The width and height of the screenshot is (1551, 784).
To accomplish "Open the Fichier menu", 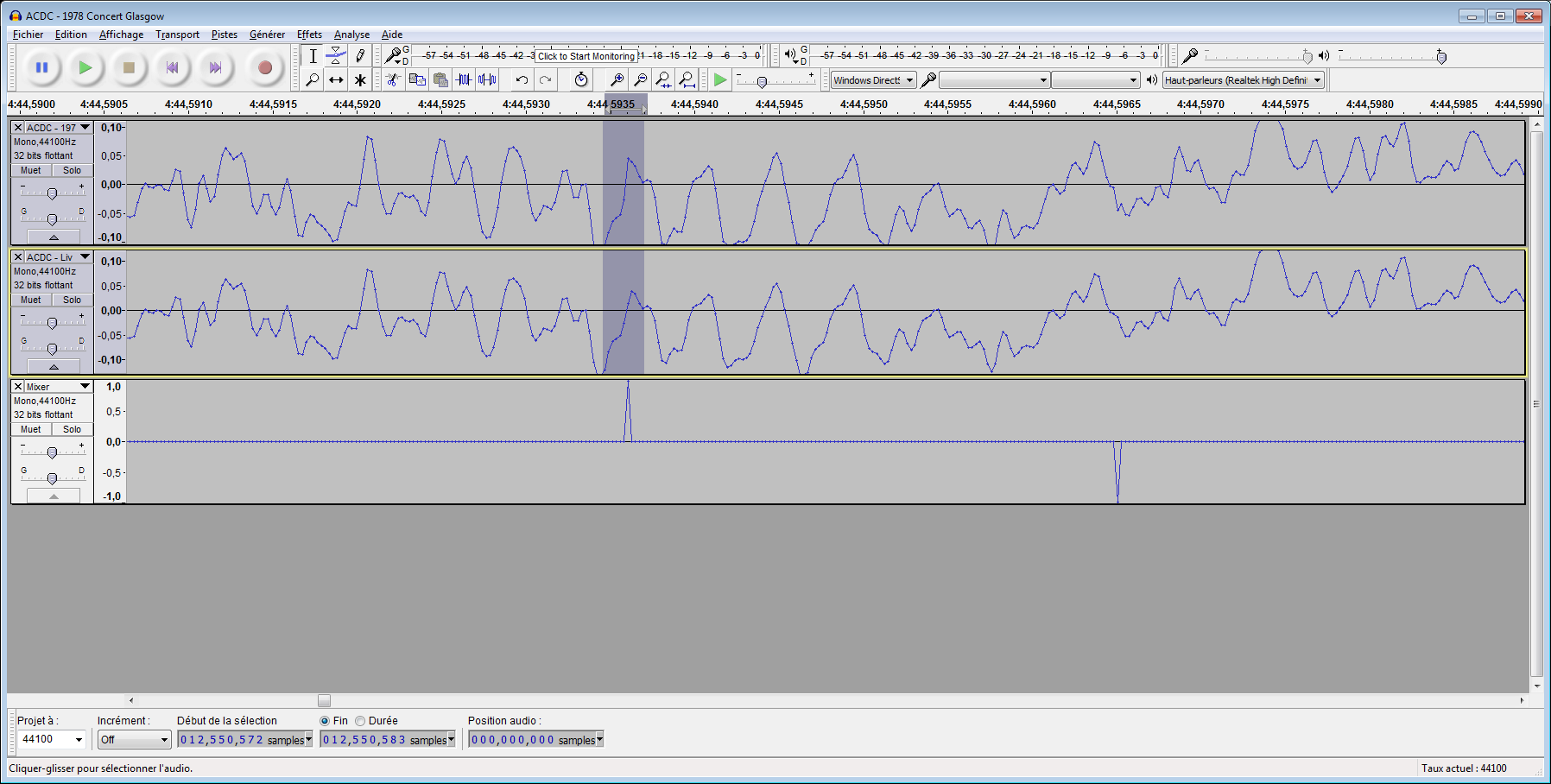I will tap(28, 35).
